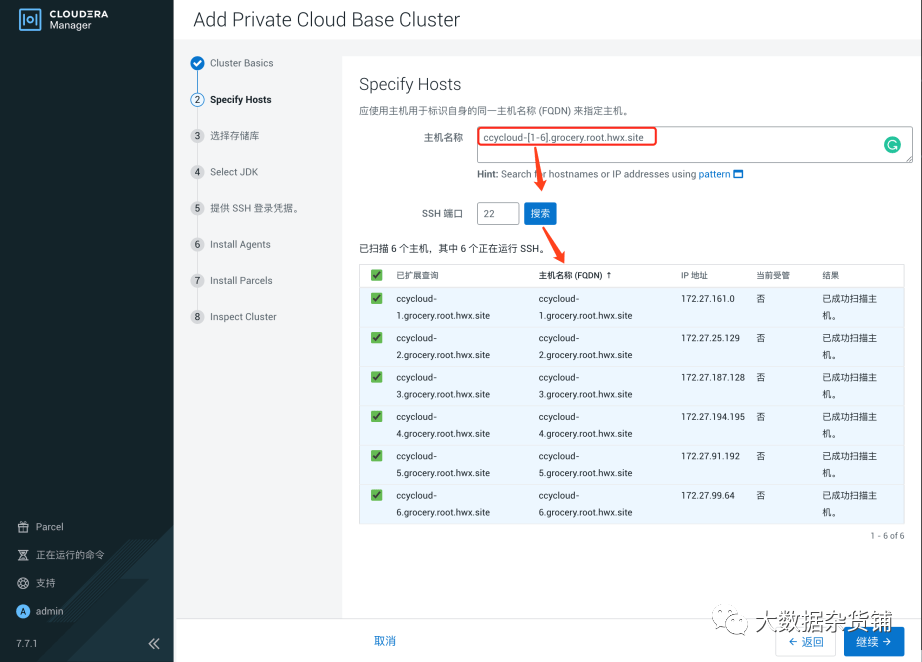This screenshot has height=662, width=922.
Task: Click step 6 number circle
Action: 198,244
